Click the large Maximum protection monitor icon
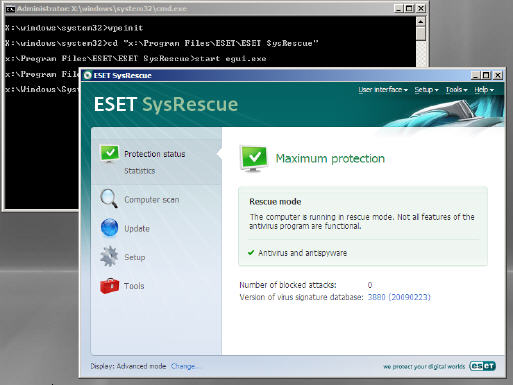 pos(254,158)
